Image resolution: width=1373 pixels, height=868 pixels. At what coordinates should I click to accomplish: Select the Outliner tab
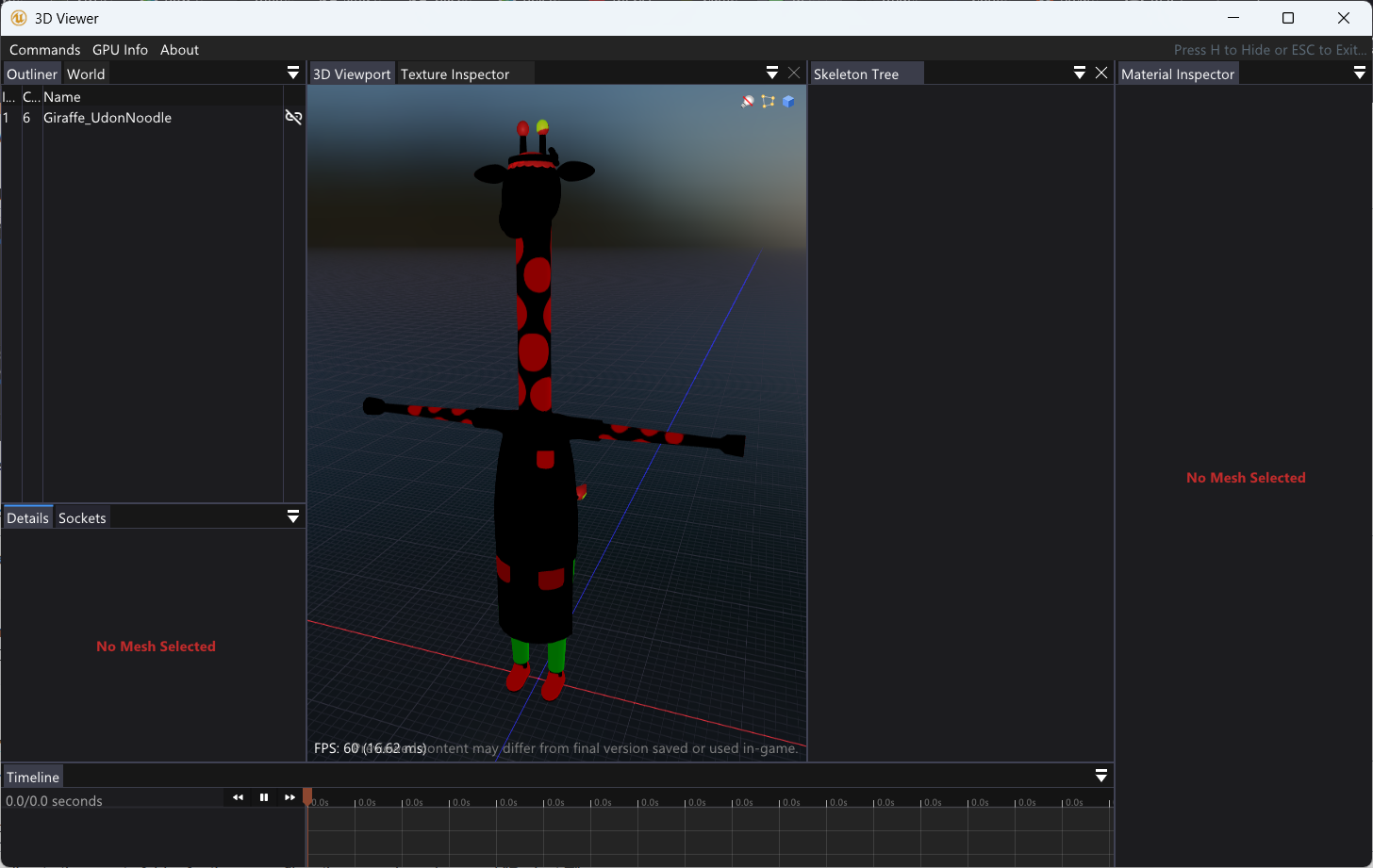coord(32,74)
